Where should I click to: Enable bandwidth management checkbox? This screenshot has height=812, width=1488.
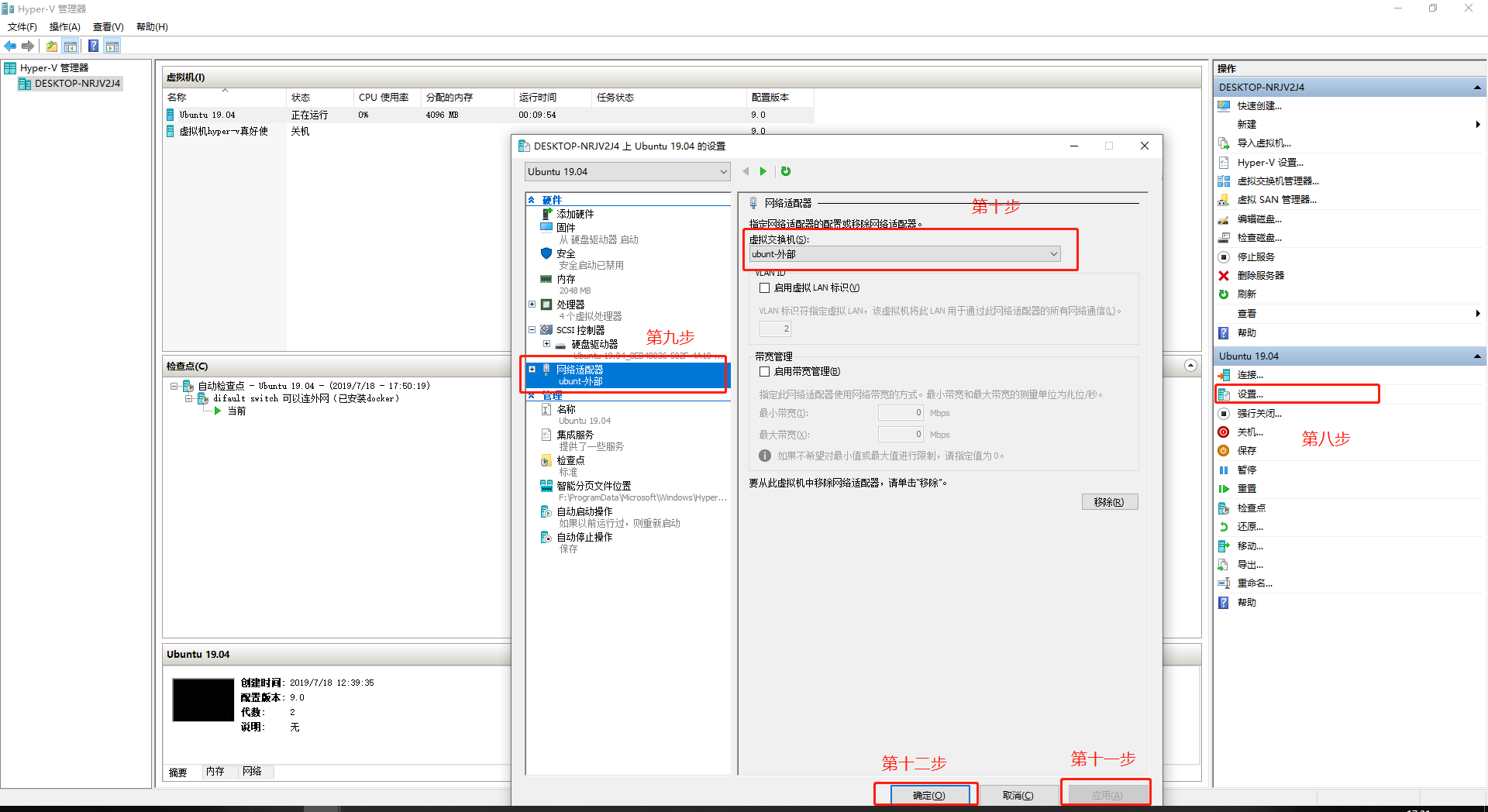[765, 372]
